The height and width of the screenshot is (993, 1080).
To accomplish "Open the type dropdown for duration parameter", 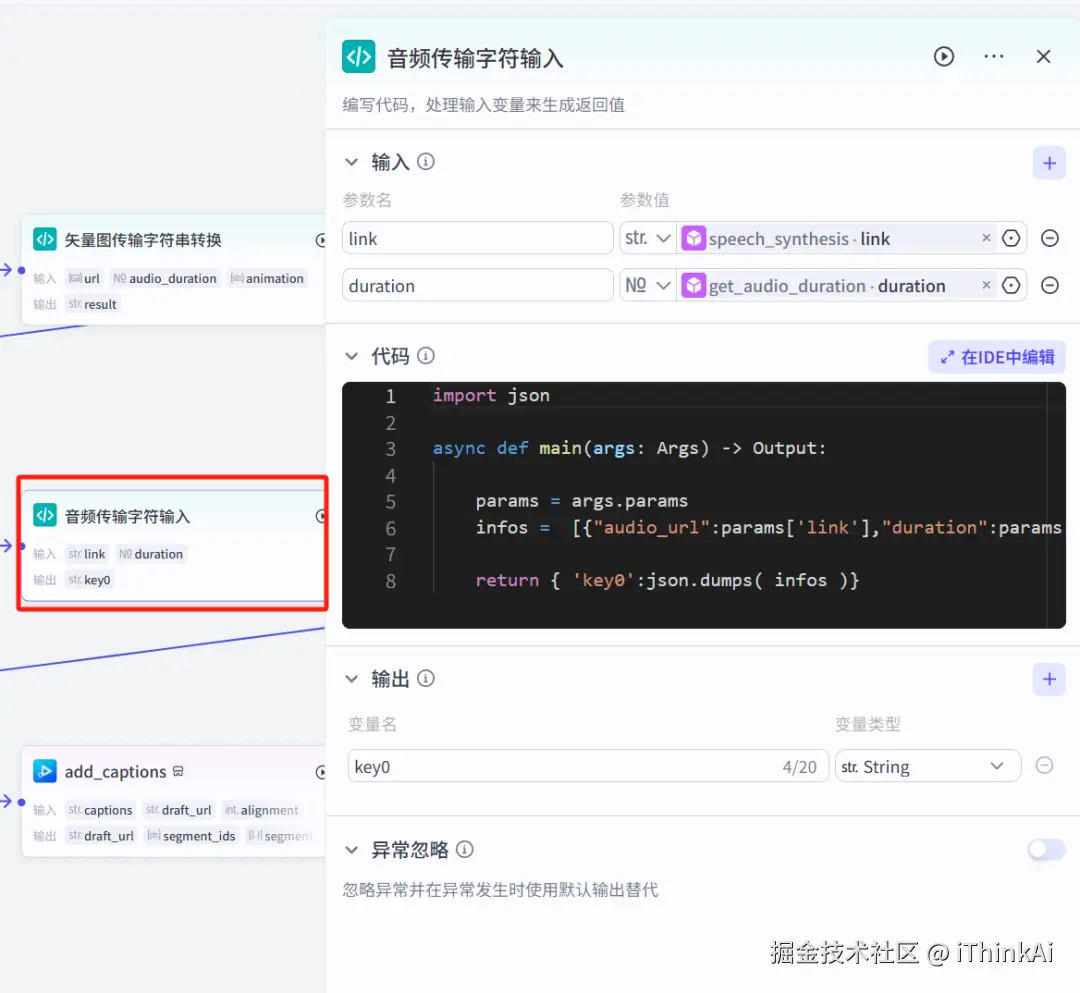I will coord(647,285).
